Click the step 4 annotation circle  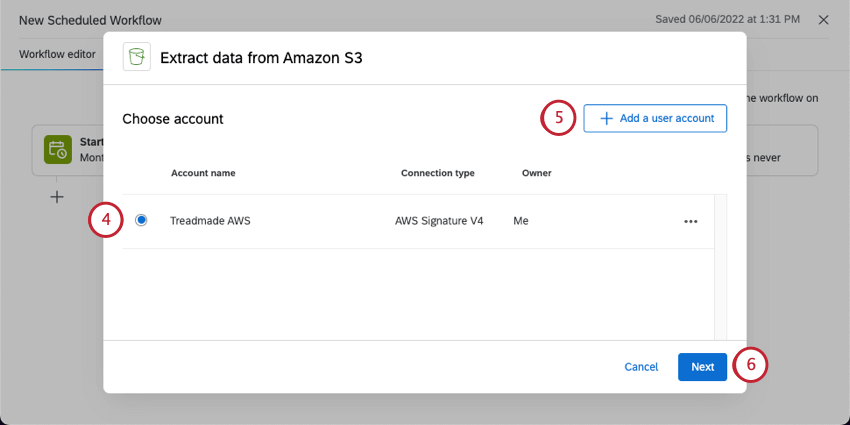pyautogui.click(x=105, y=220)
